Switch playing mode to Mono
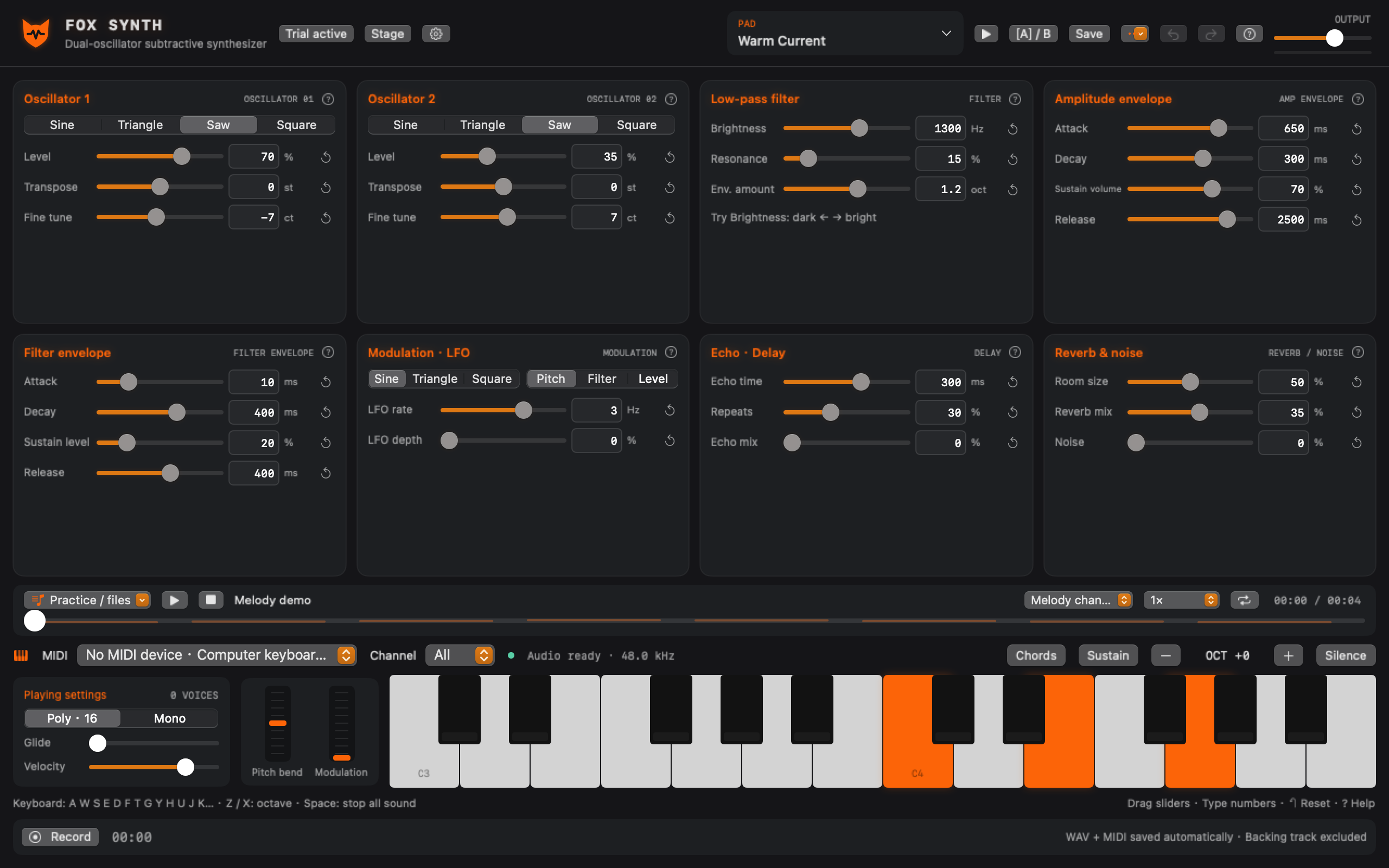1389x868 pixels. point(169,719)
